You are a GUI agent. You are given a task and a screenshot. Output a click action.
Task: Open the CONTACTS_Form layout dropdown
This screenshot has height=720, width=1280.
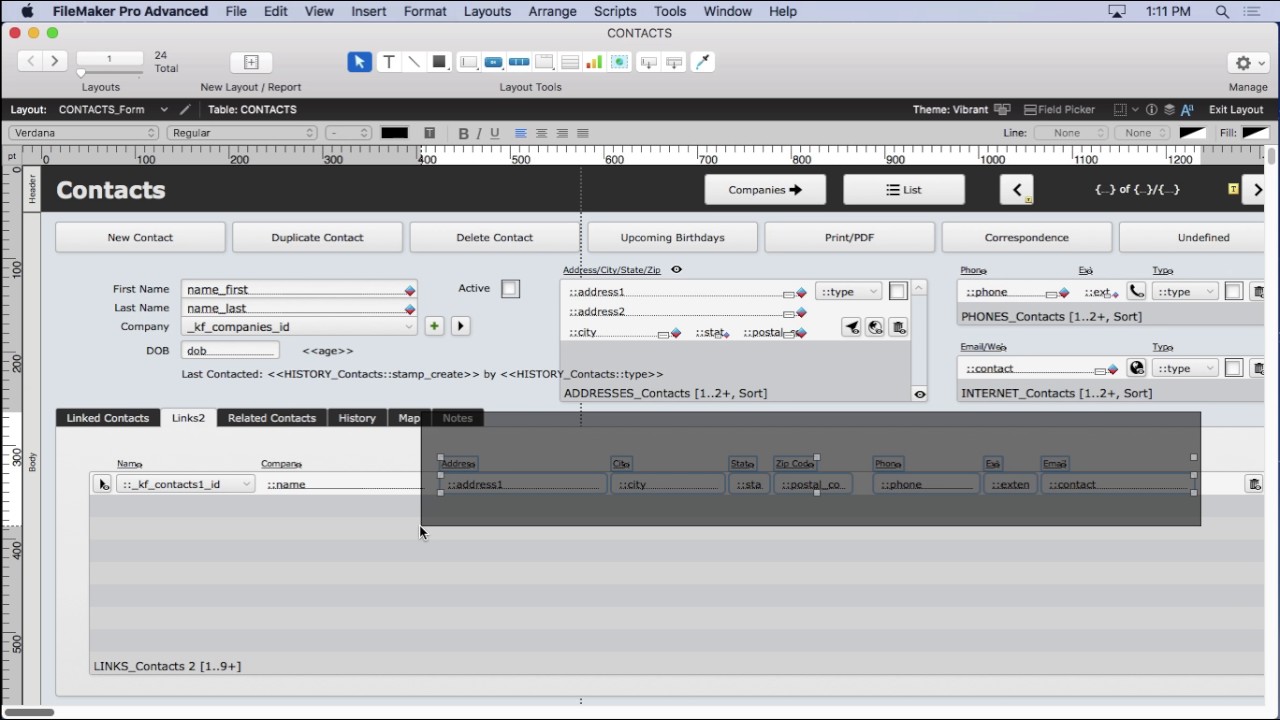[113, 110]
